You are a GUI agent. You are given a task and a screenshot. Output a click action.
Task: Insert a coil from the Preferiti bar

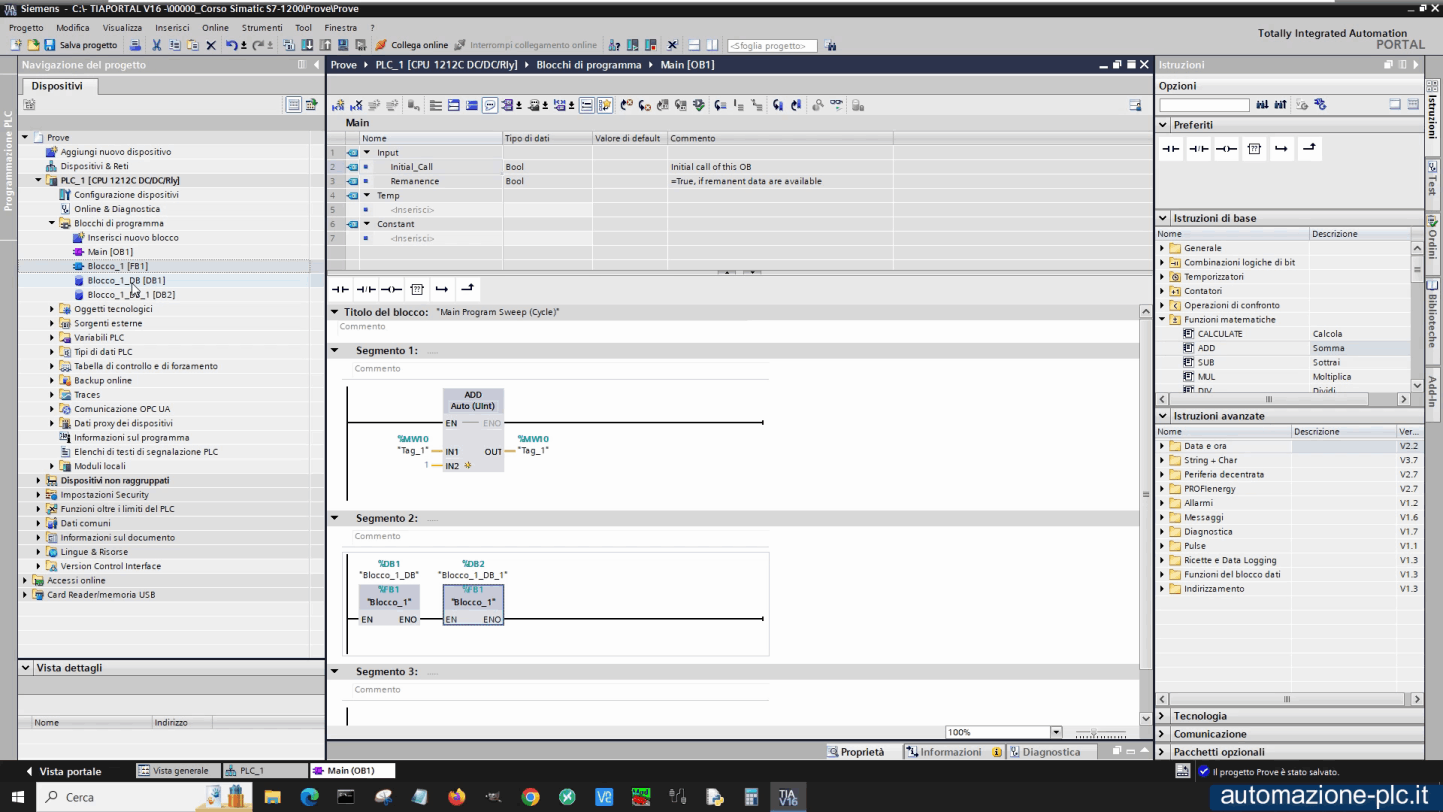(1227, 148)
